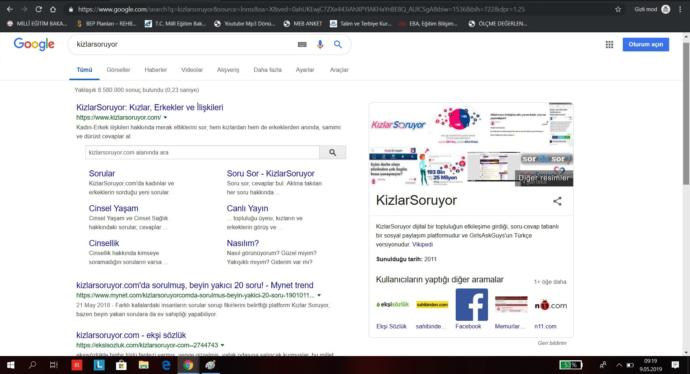Click the kizlarsoruyor.com site search magnifier

tap(333, 152)
